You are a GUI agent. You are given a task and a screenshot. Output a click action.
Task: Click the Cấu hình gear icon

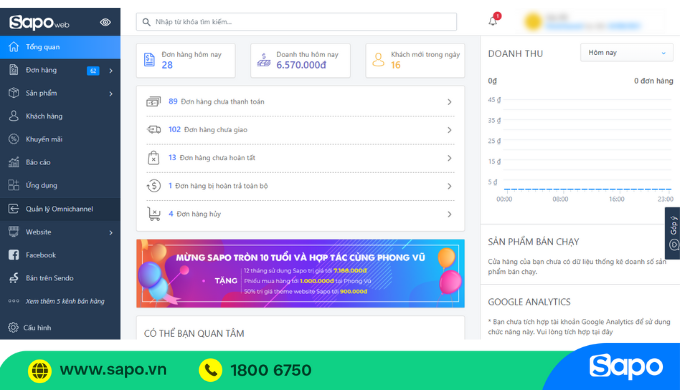[14, 328]
